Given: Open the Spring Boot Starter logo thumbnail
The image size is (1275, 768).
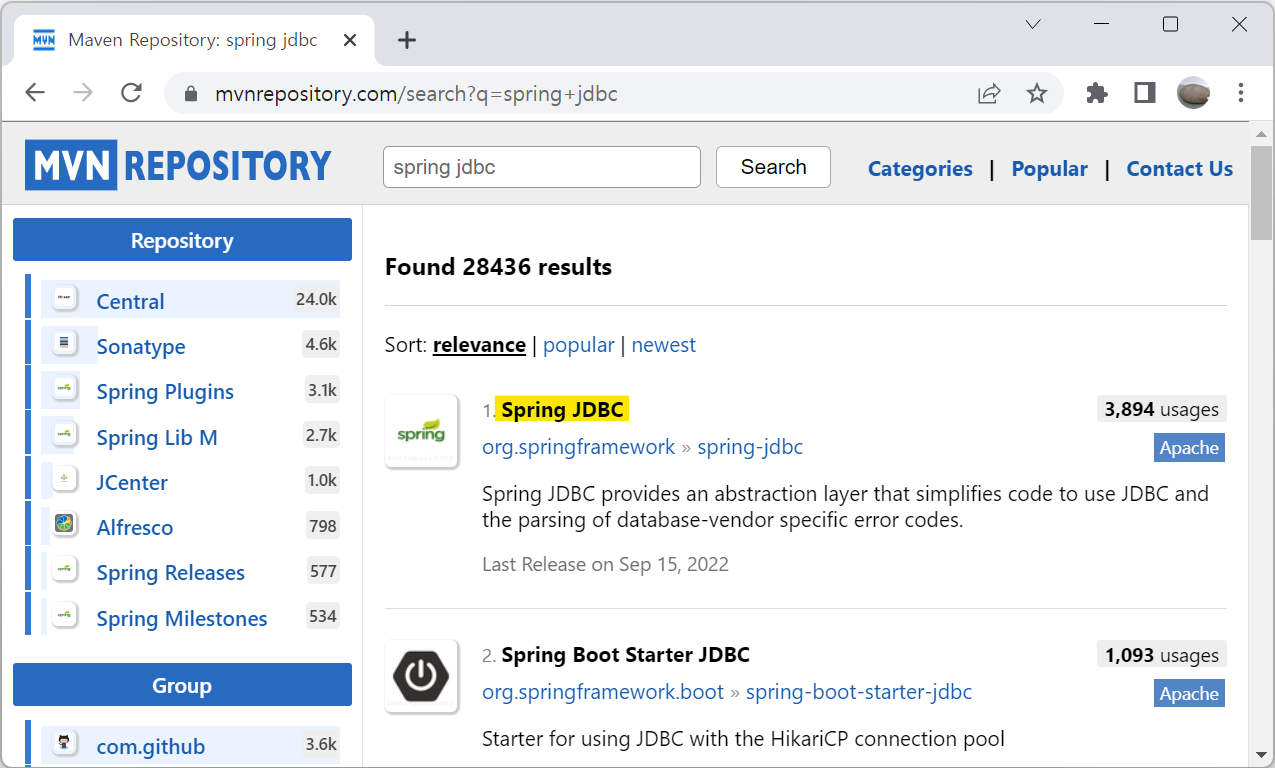Looking at the screenshot, I should (x=421, y=677).
